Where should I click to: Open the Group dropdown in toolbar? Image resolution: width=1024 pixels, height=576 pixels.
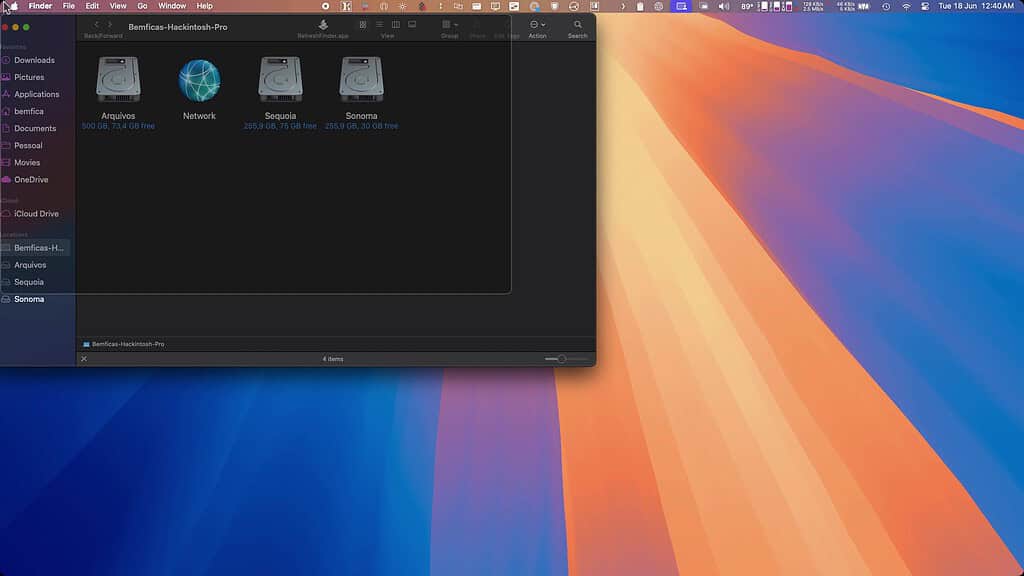[450, 24]
